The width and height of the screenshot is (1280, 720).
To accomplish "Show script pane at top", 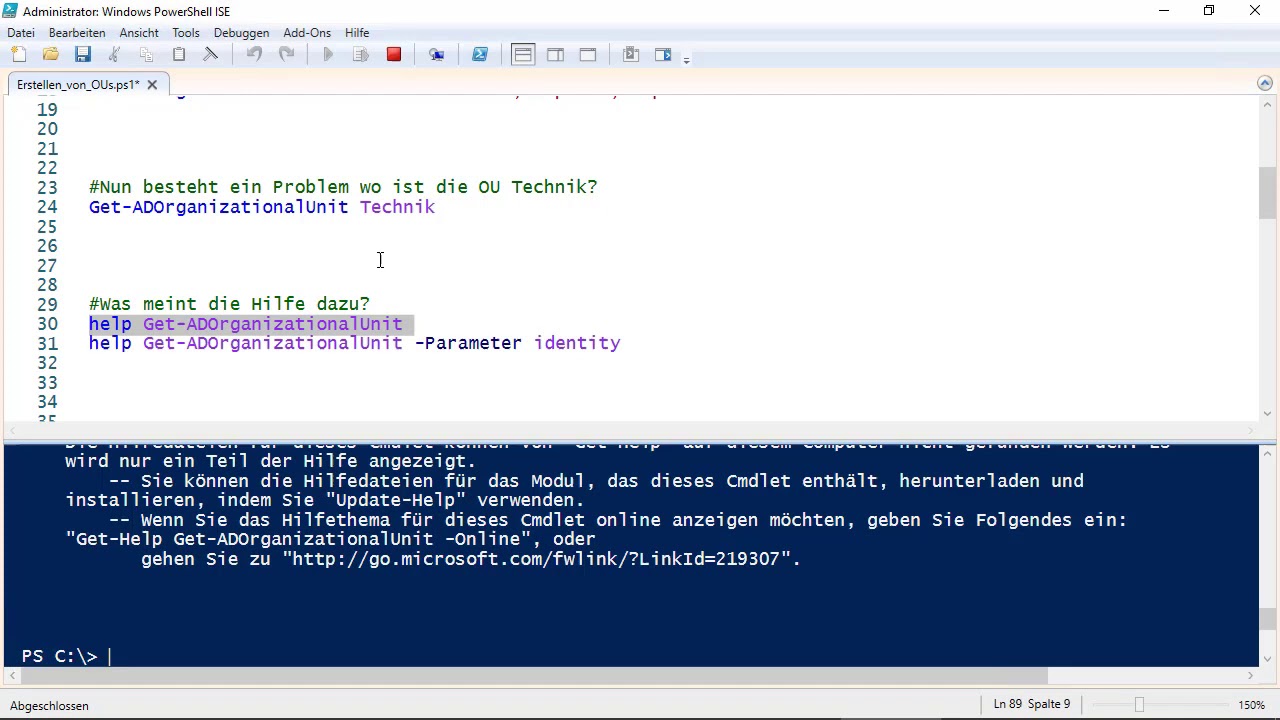I will pyautogui.click(x=523, y=55).
